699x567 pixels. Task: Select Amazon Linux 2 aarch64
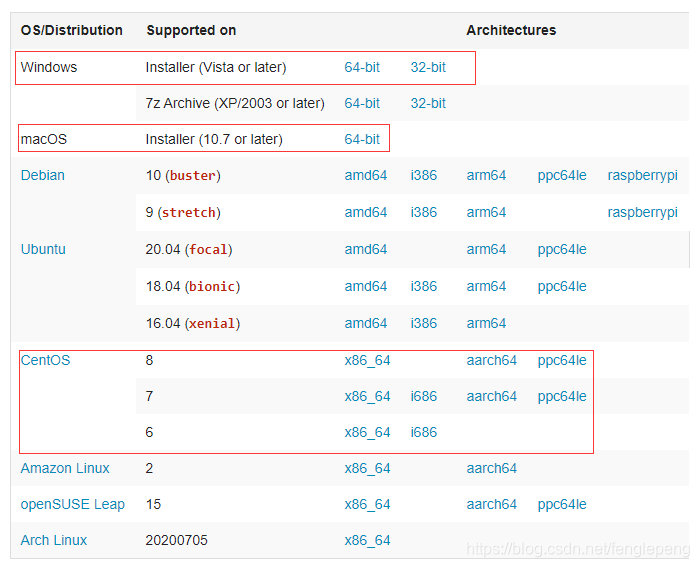click(491, 468)
